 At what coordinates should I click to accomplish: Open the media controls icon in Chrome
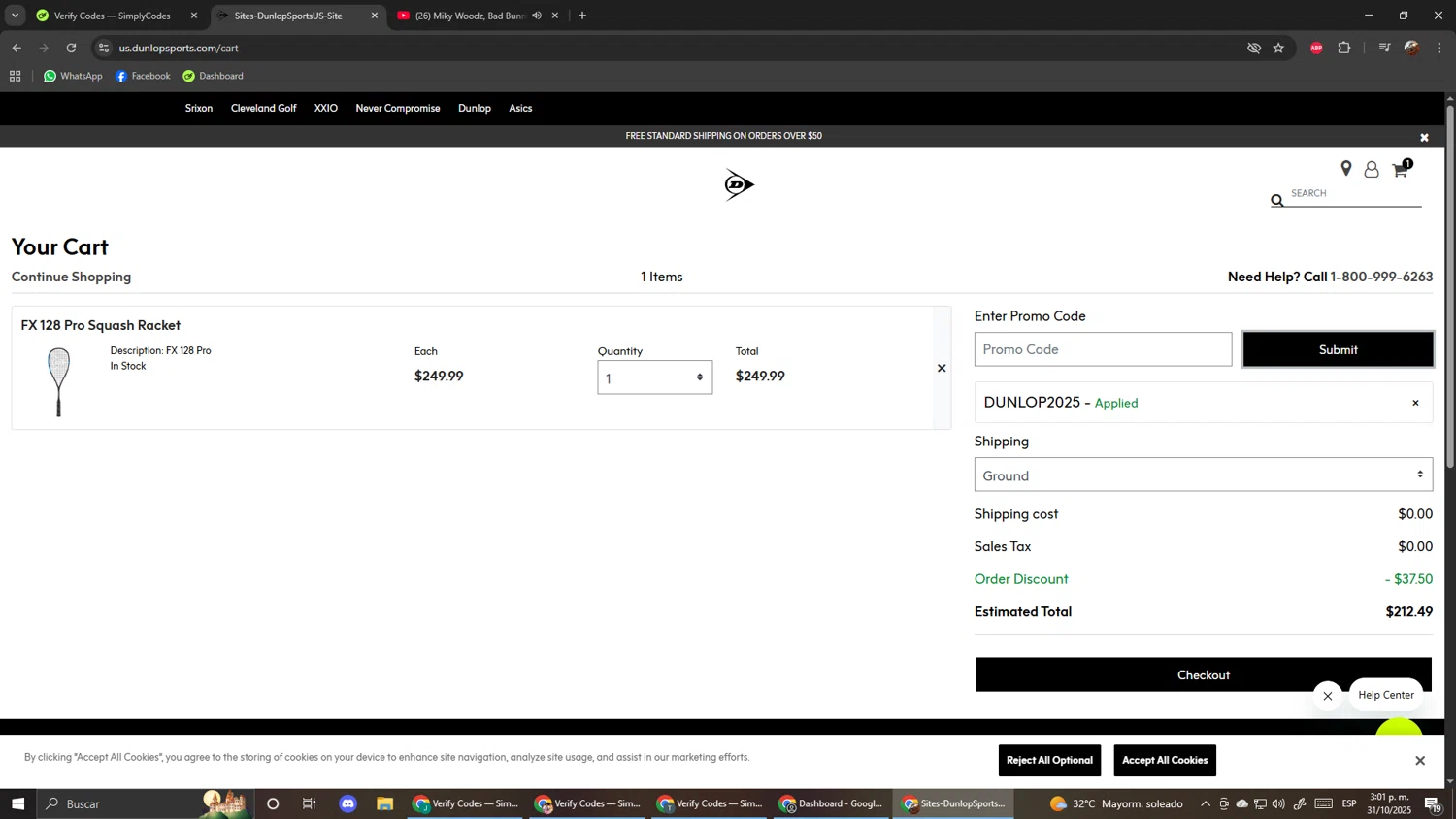[x=1384, y=48]
